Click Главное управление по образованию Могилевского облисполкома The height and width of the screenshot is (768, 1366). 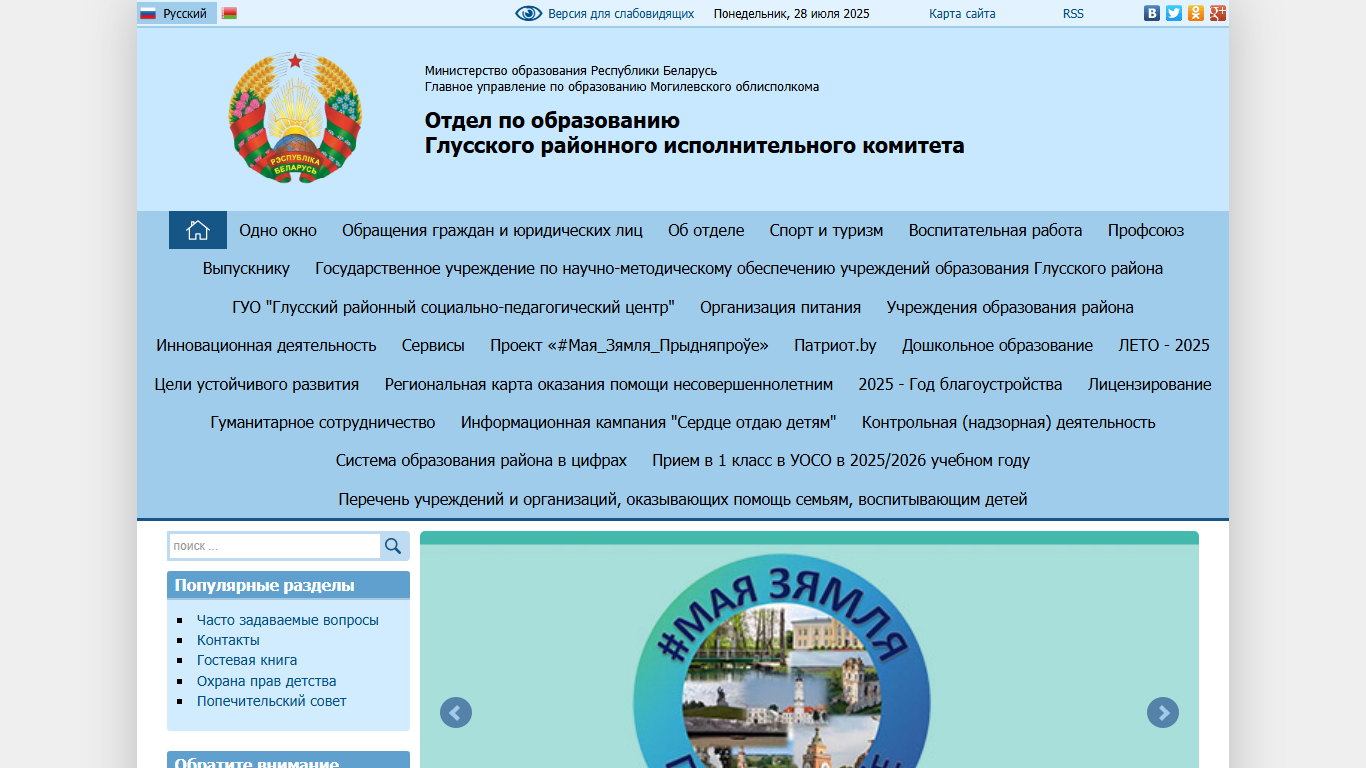point(622,87)
